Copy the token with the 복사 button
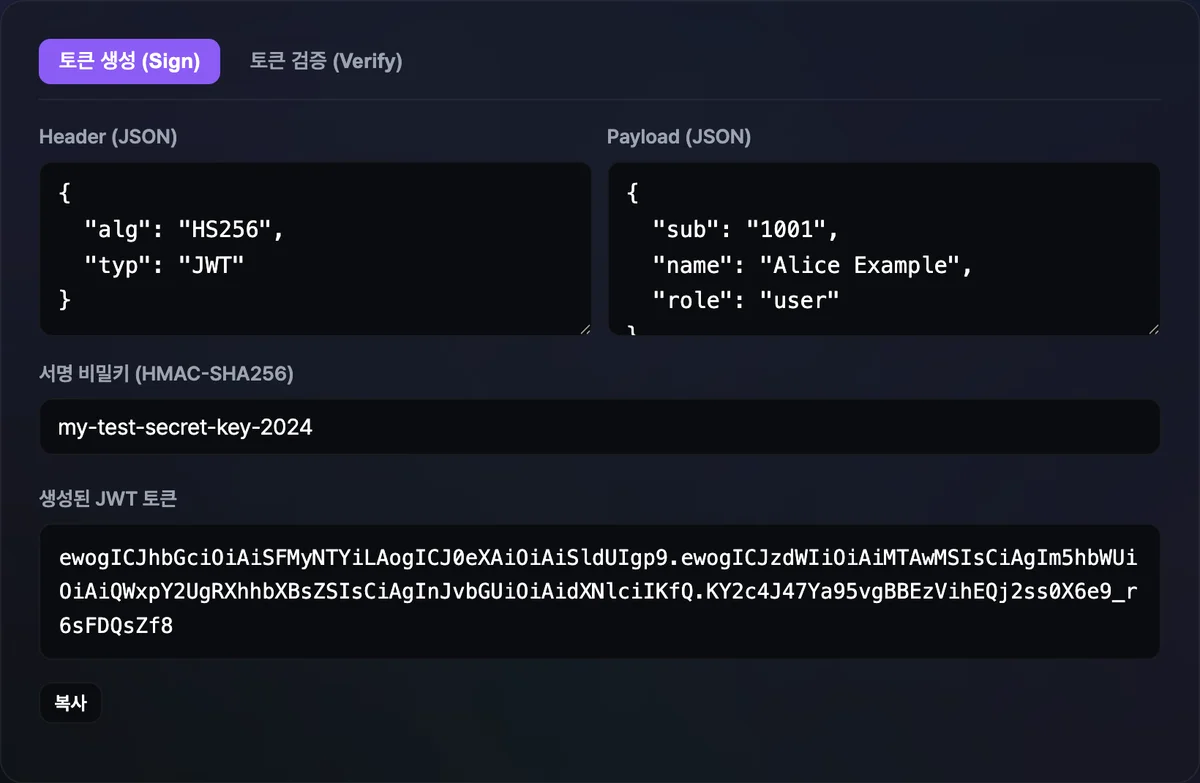Image resolution: width=1200 pixels, height=783 pixels. point(70,703)
